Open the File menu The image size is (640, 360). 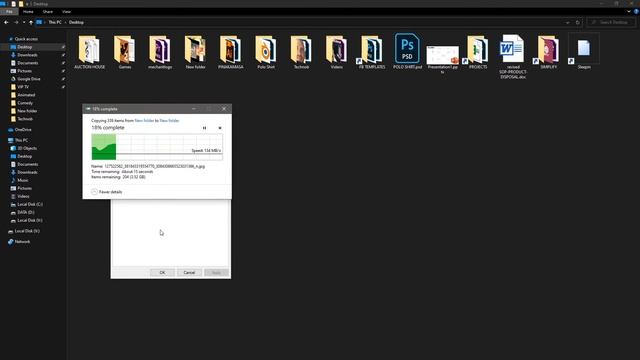pyautogui.click(x=9, y=12)
